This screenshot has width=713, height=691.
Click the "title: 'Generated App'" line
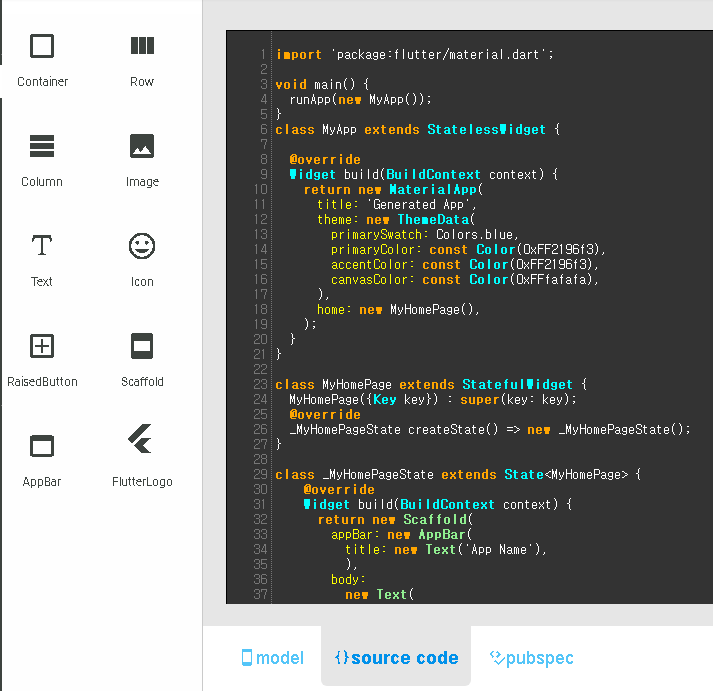pyautogui.click(x=396, y=205)
